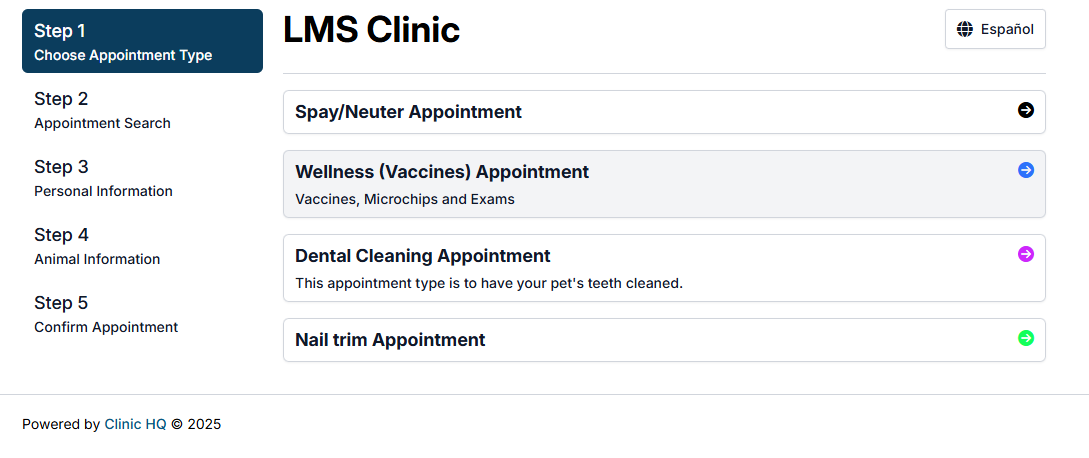This screenshot has width=1089, height=458.
Task: Select Nail trim Appointment title
Action: coord(390,340)
